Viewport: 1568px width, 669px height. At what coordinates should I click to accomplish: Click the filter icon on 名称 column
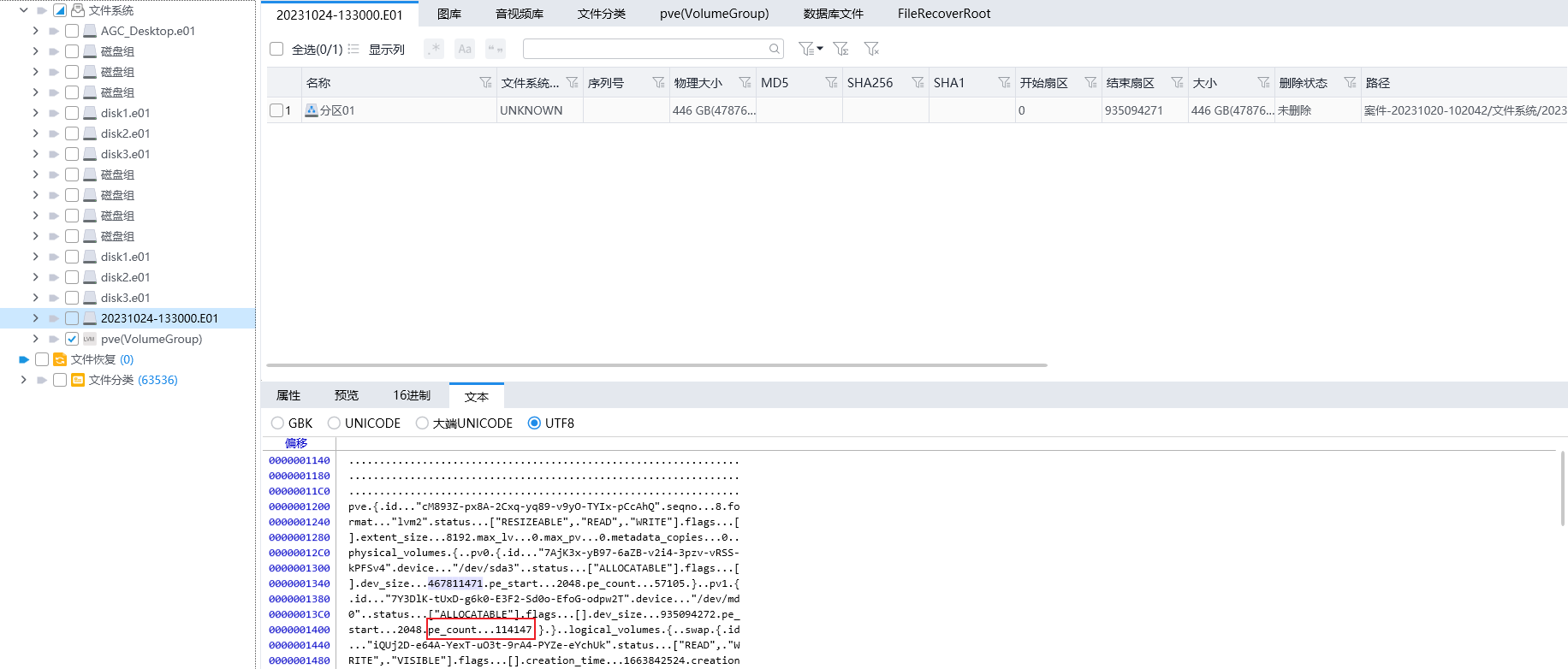(x=485, y=82)
